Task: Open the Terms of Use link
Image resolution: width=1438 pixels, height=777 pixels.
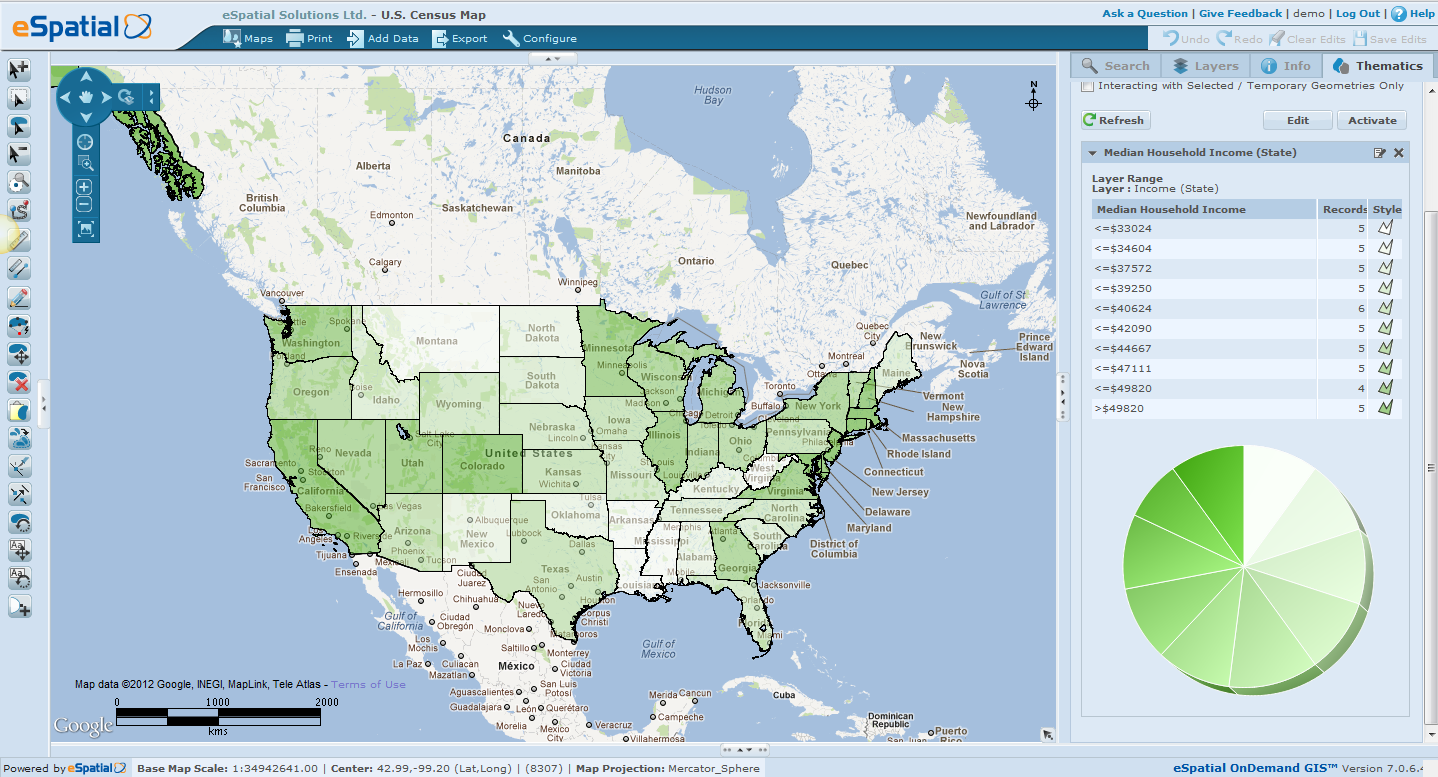Action: coord(368,685)
